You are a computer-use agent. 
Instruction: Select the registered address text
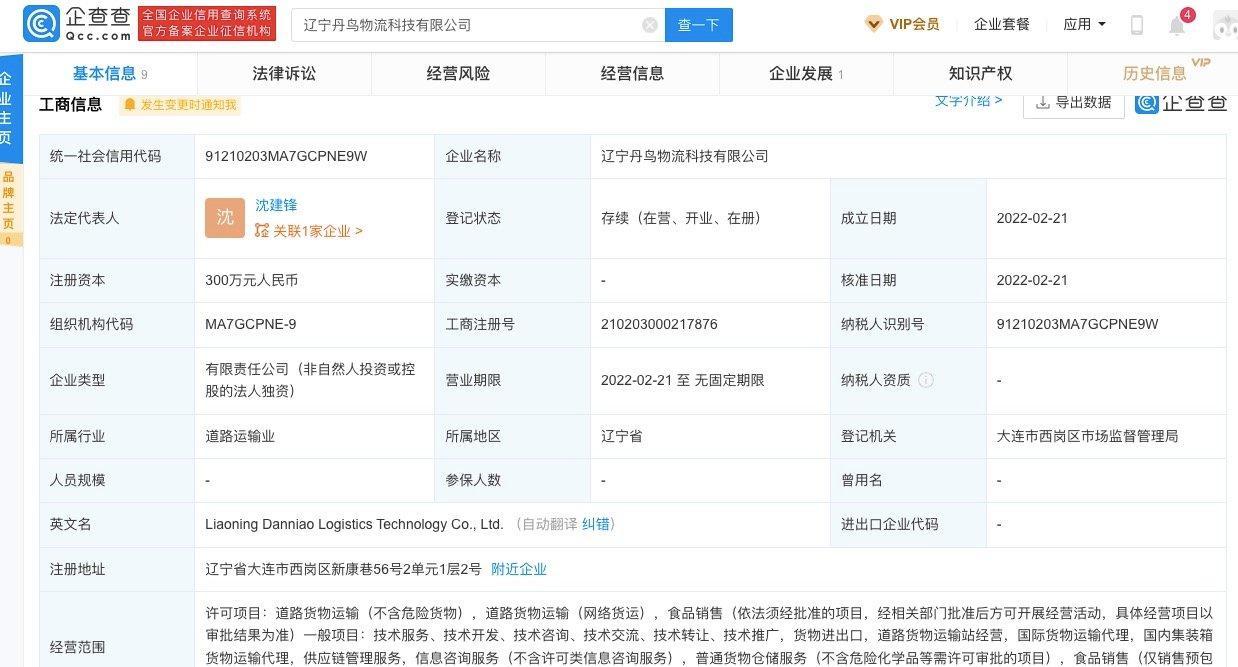pos(343,569)
